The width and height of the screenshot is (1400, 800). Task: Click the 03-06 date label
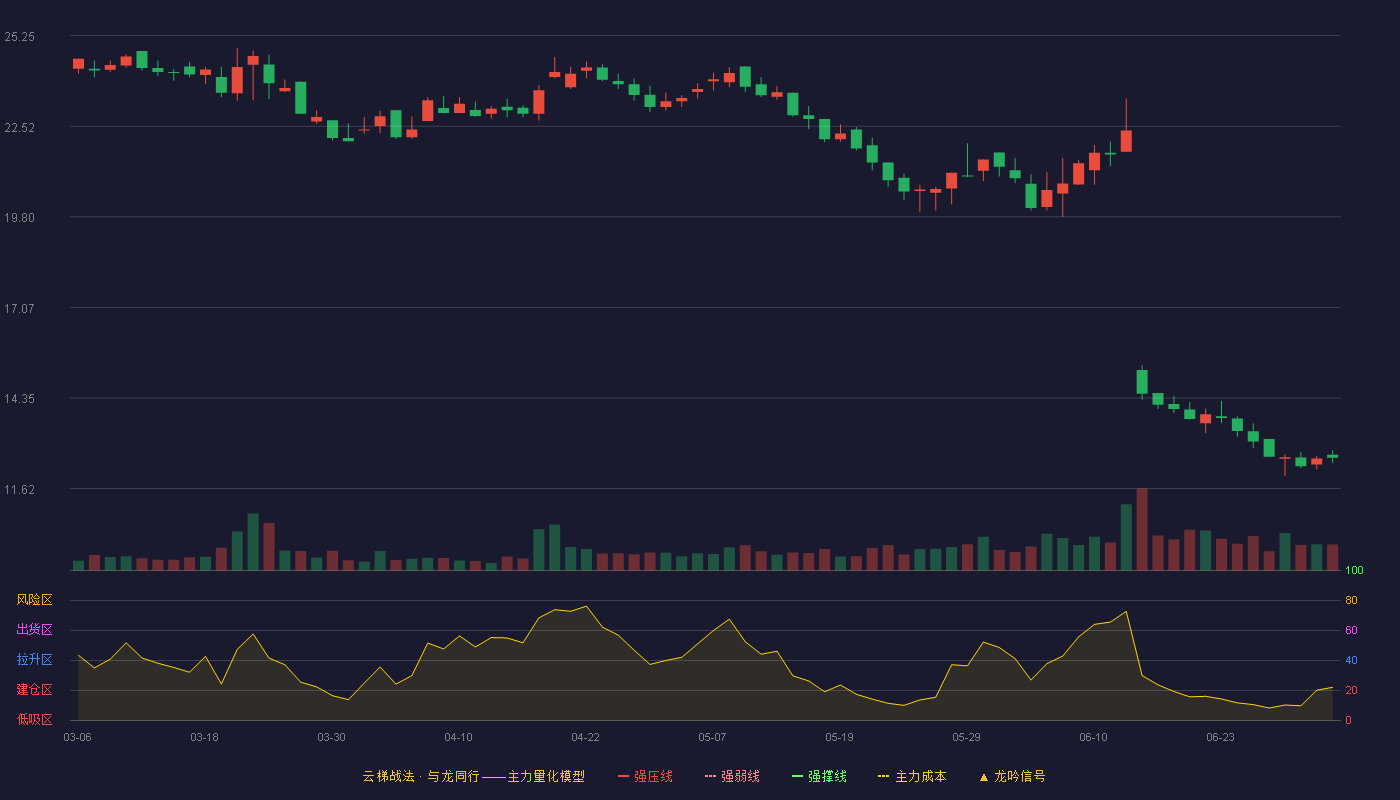tap(77, 737)
